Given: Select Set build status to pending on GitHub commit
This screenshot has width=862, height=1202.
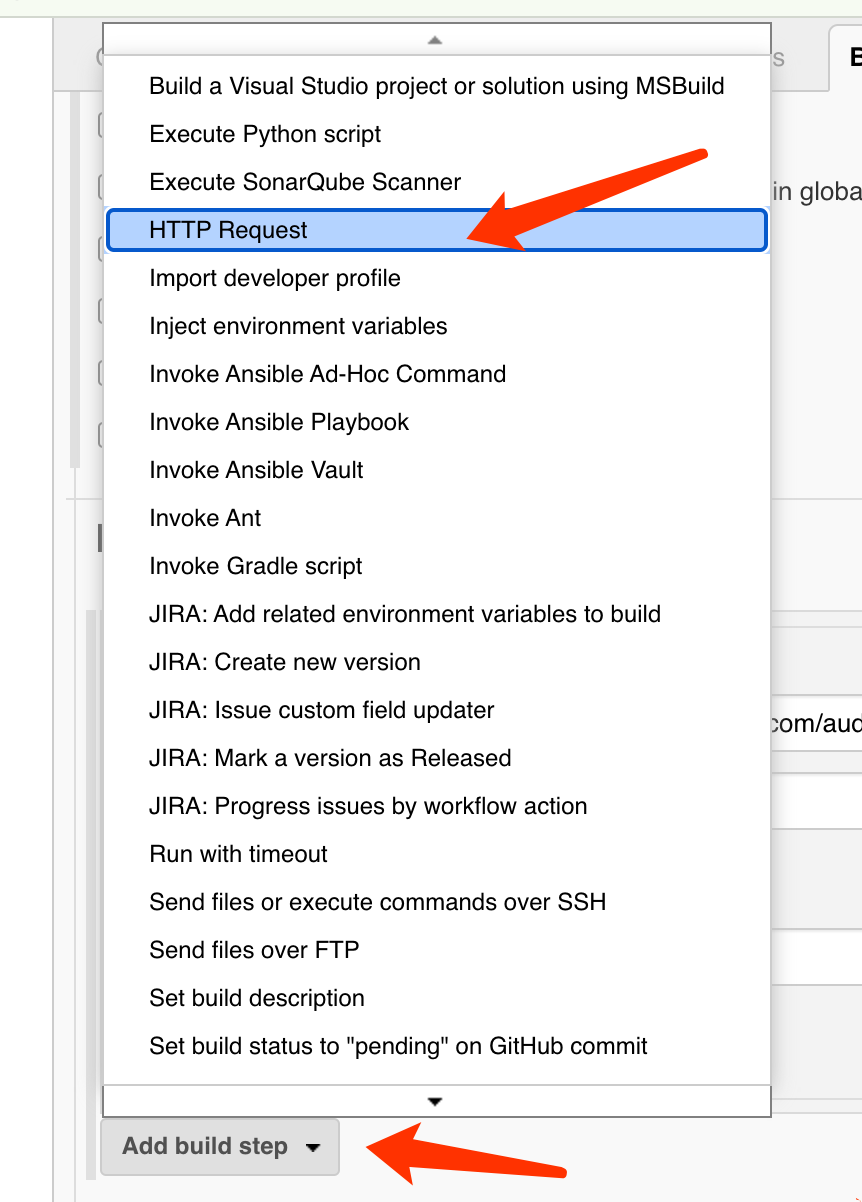Looking at the screenshot, I should pyautogui.click(x=436, y=1046).
